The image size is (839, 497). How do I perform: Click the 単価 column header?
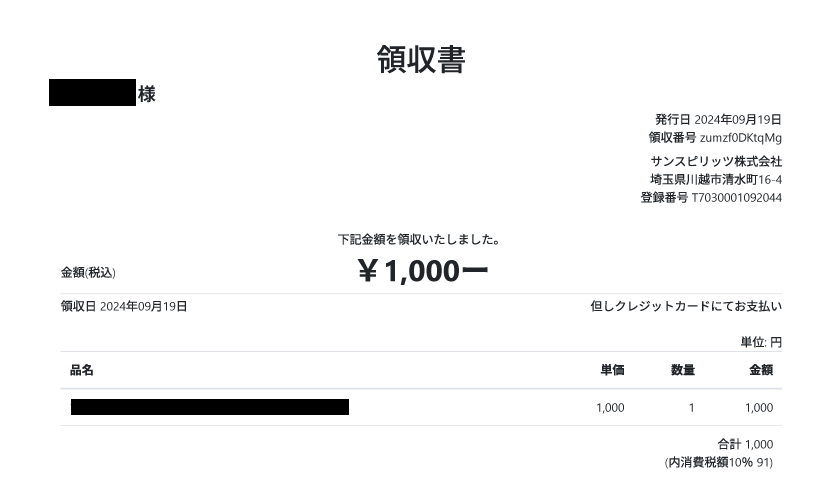pyautogui.click(x=612, y=370)
